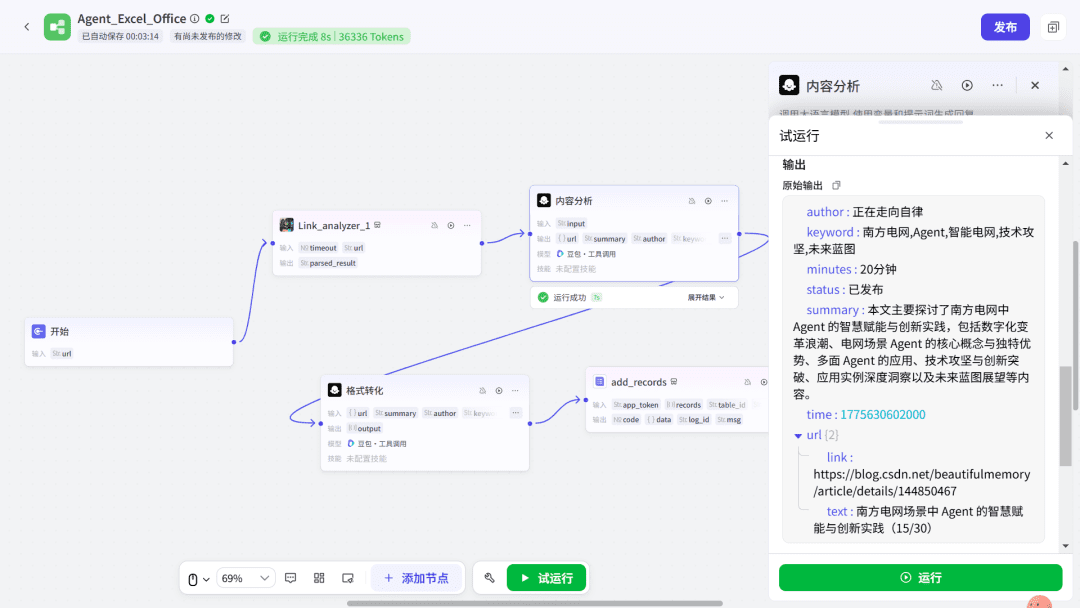Toggle the alert-off icon on the 格式转化 node
This screenshot has height=608, width=1080.
pos(483,390)
